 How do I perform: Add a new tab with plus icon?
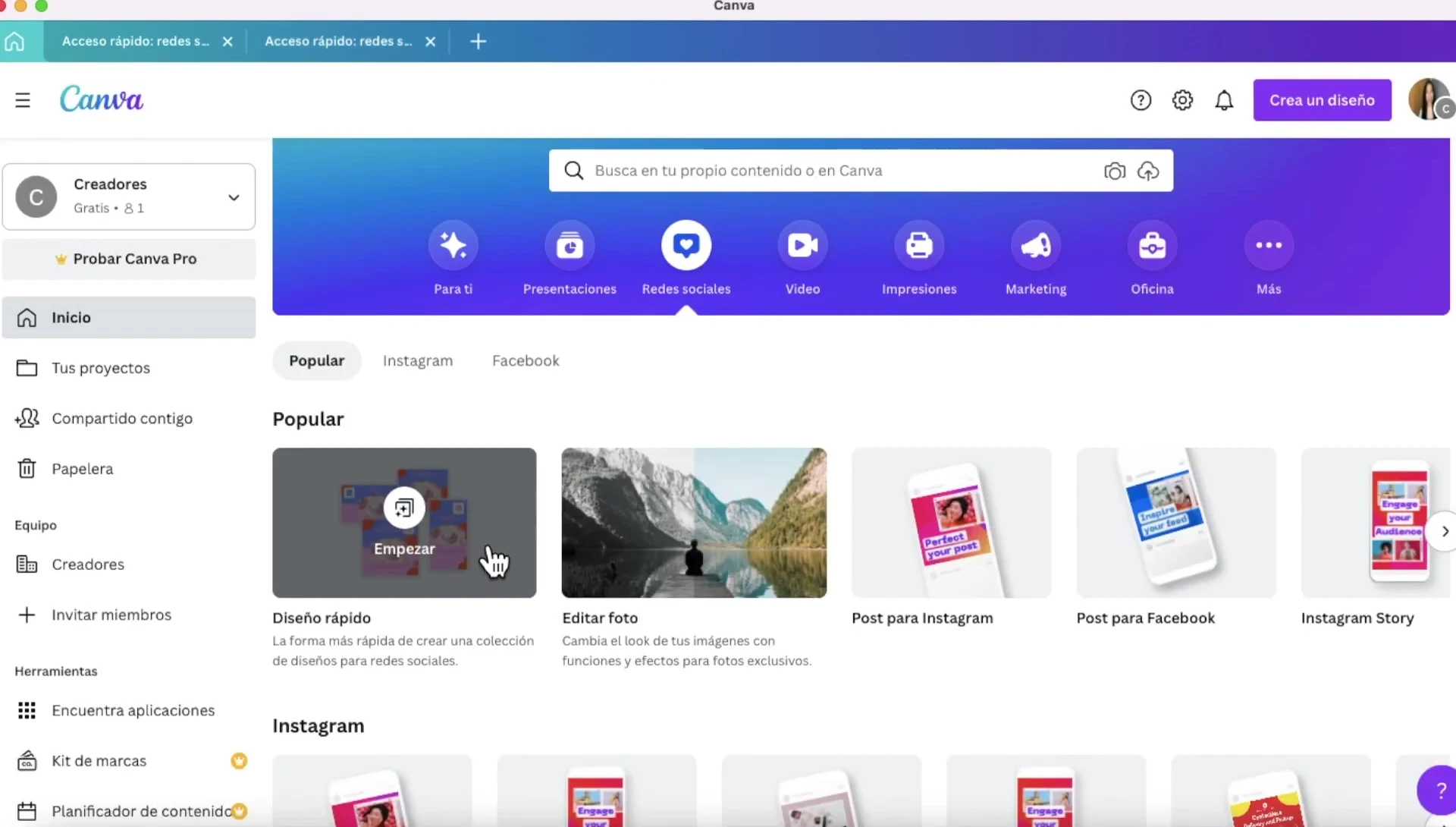(x=478, y=42)
